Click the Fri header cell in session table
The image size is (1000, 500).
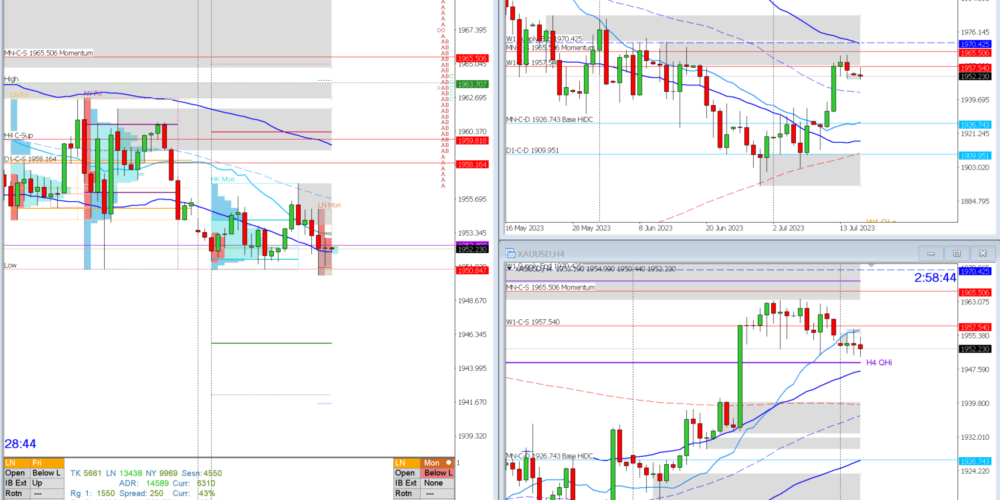[x=47, y=462]
